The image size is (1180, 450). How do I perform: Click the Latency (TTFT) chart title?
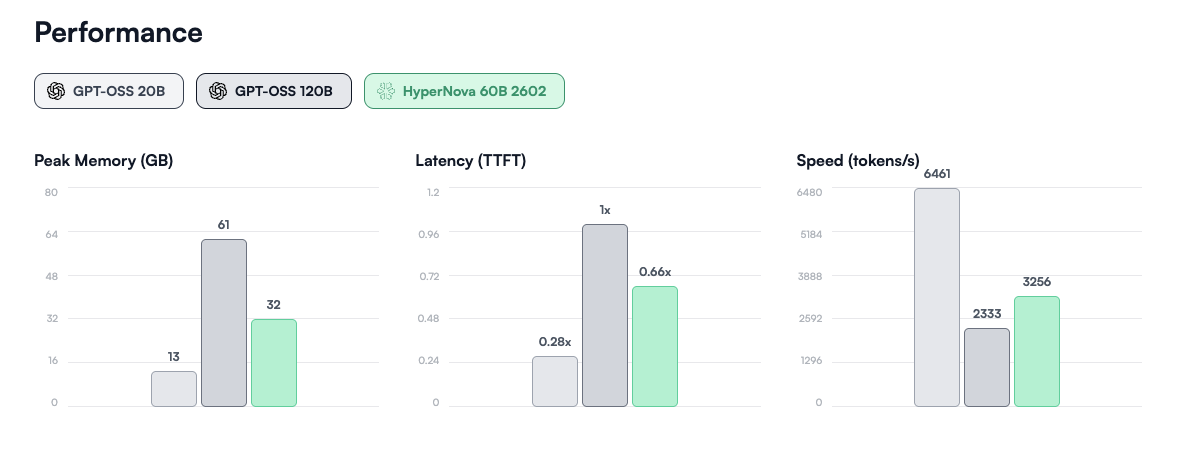coord(471,160)
